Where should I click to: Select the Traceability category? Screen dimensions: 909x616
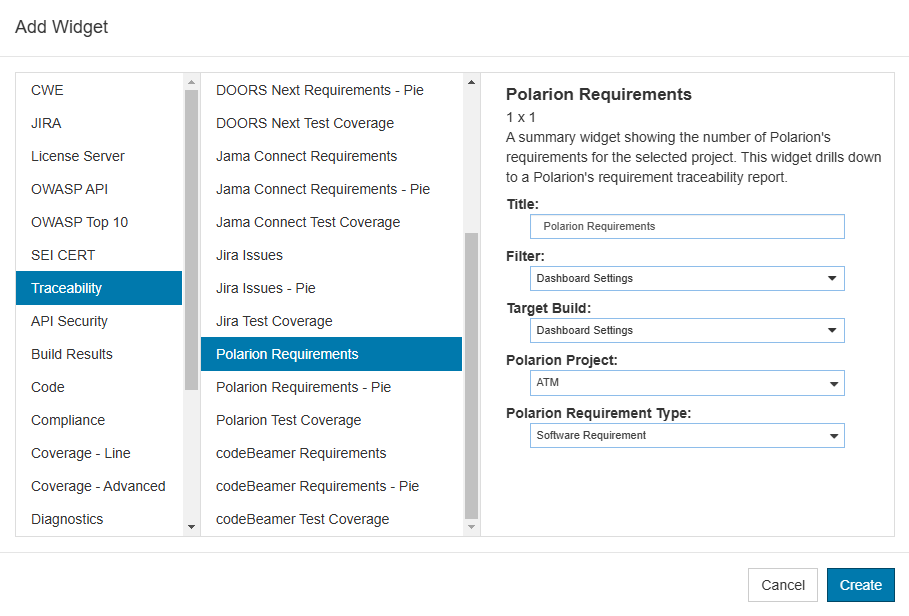pyautogui.click(x=99, y=288)
